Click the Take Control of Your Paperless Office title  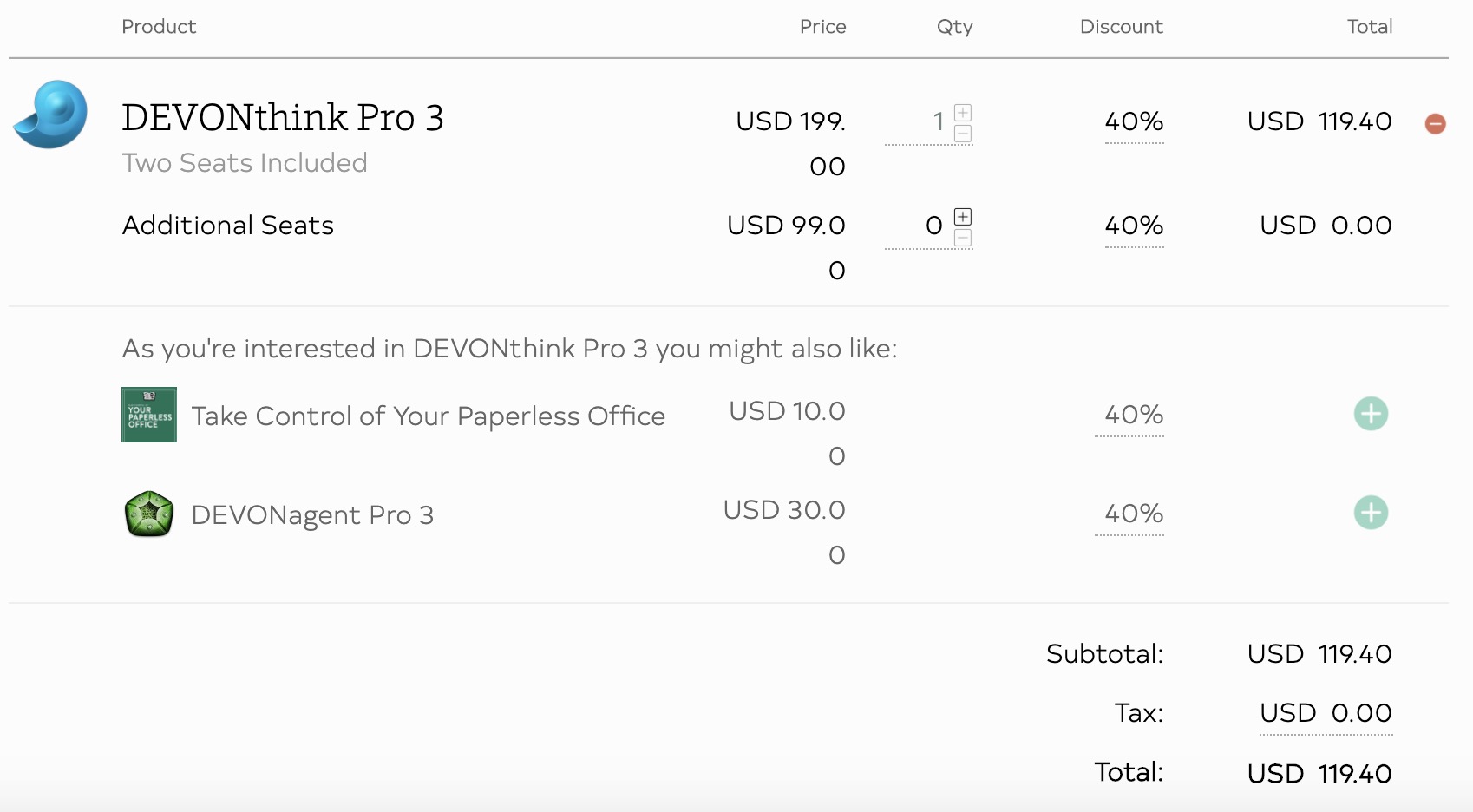tap(428, 416)
